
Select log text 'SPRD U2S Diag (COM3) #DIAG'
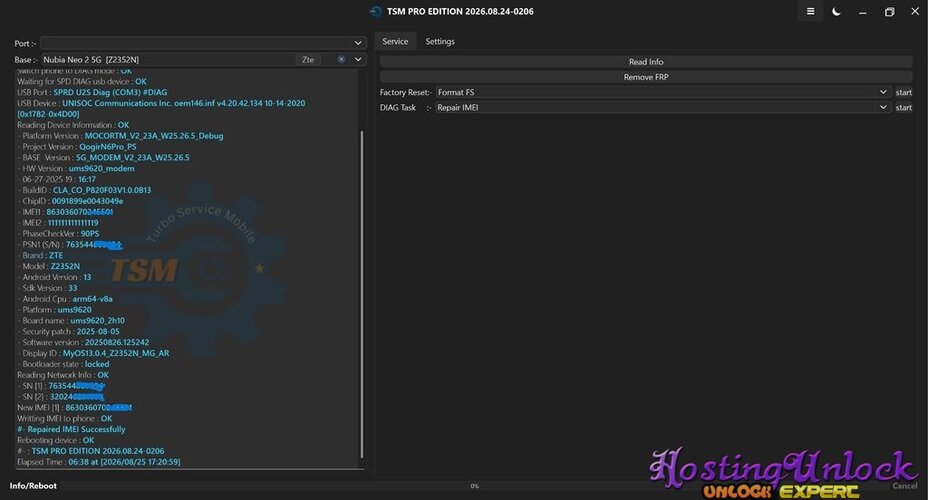(110, 92)
